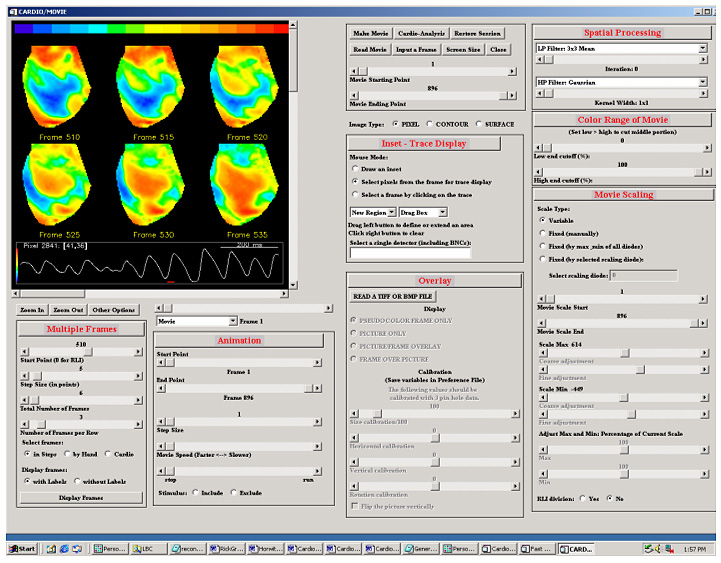Select Fixed (manually) scale type

click(543, 232)
